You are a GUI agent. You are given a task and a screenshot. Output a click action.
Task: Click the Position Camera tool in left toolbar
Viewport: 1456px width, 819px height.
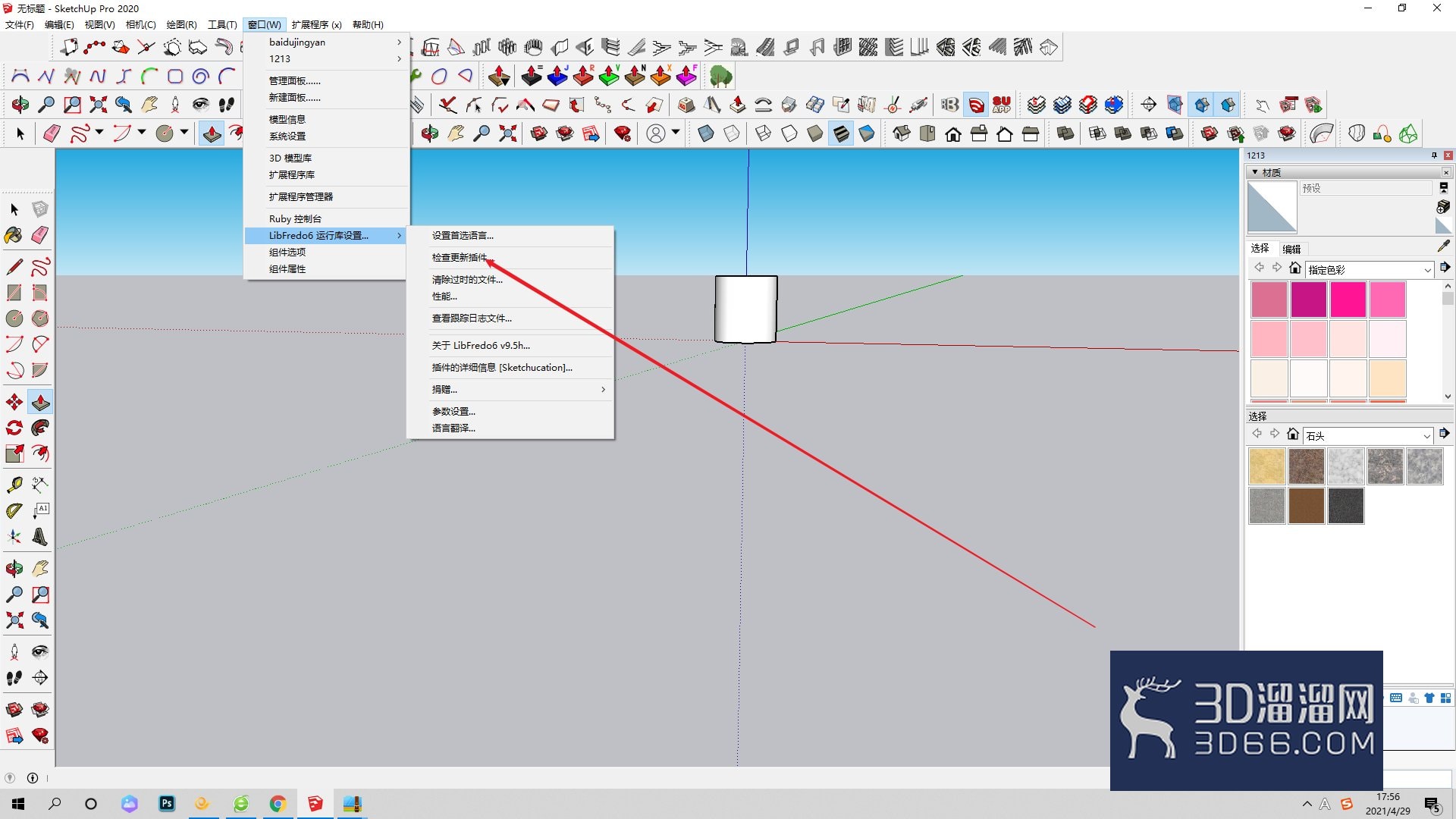click(x=14, y=652)
